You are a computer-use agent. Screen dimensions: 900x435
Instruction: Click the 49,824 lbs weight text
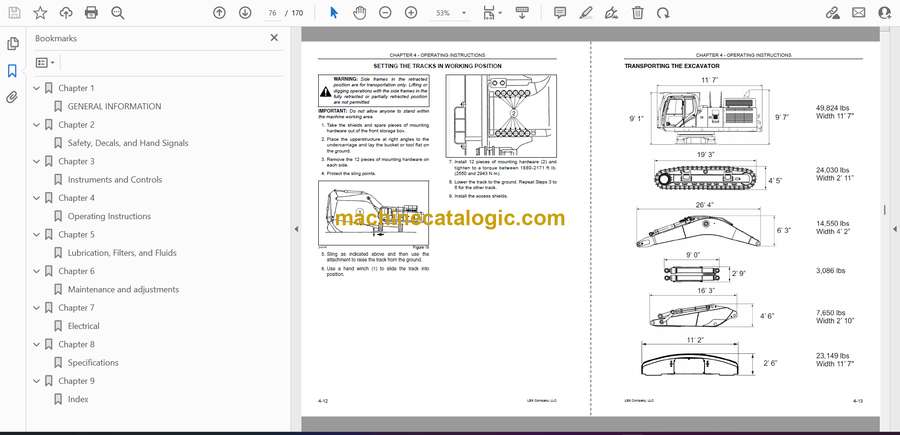point(832,108)
